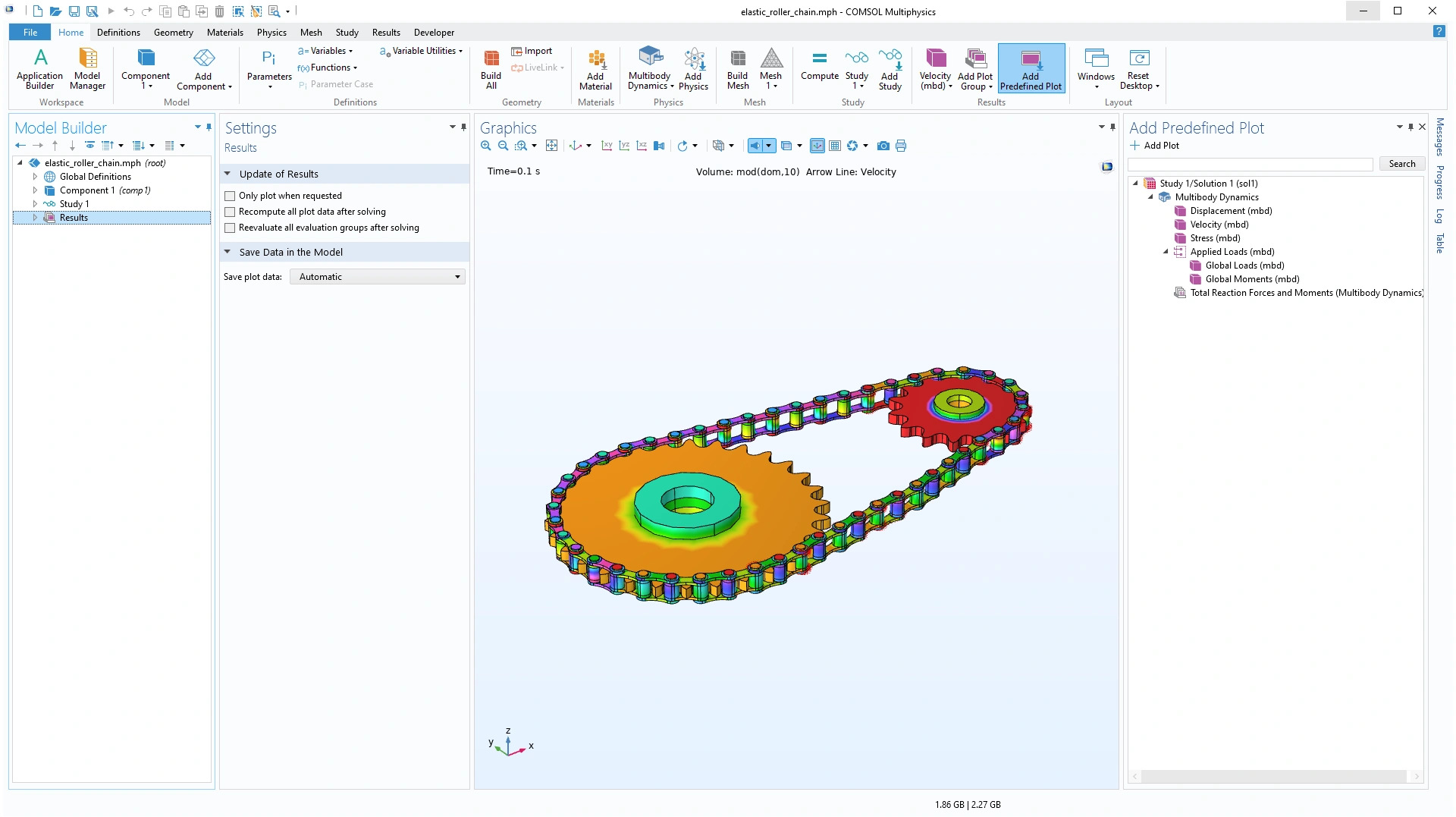
Task: Click the Search button in Add Predefined Plot
Action: click(1401, 164)
